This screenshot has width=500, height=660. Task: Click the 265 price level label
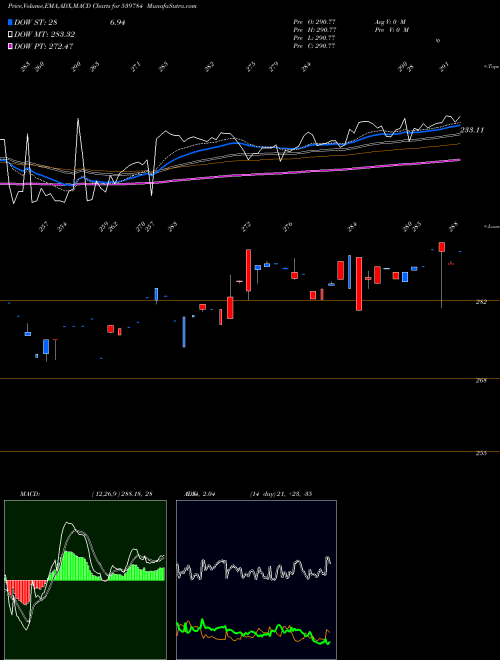click(482, 380)
